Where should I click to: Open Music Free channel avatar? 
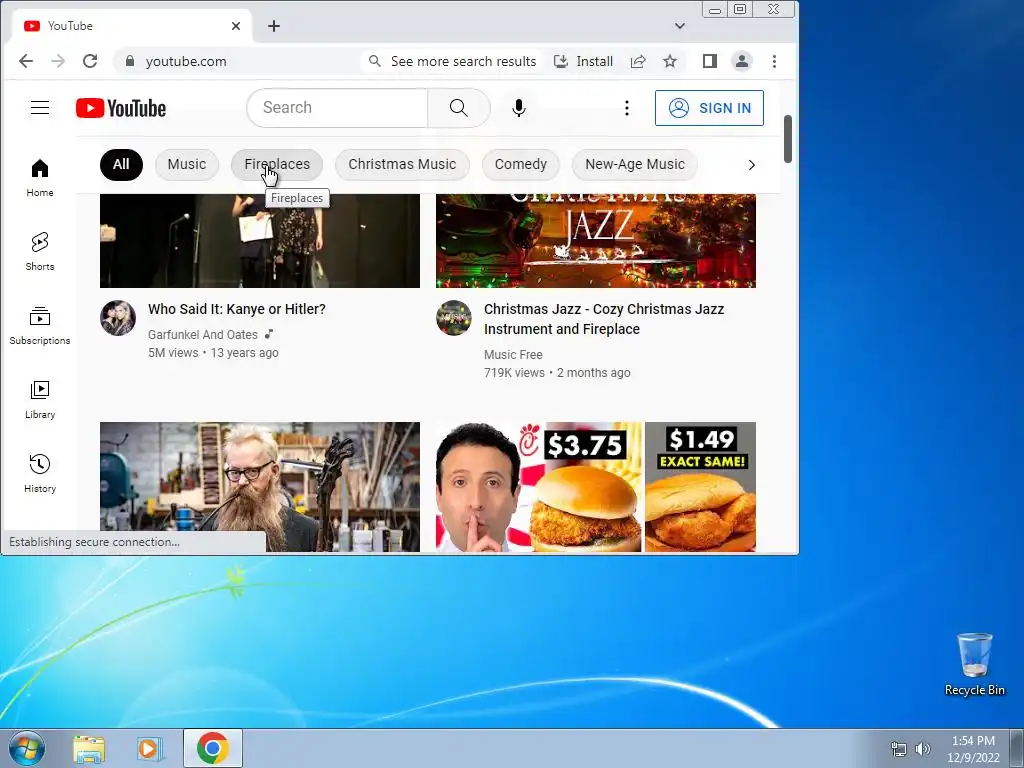point(454,318)
